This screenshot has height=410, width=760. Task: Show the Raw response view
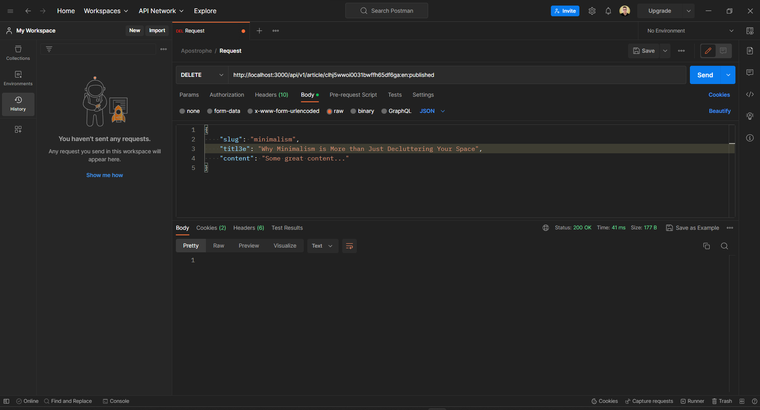(219, 246)
